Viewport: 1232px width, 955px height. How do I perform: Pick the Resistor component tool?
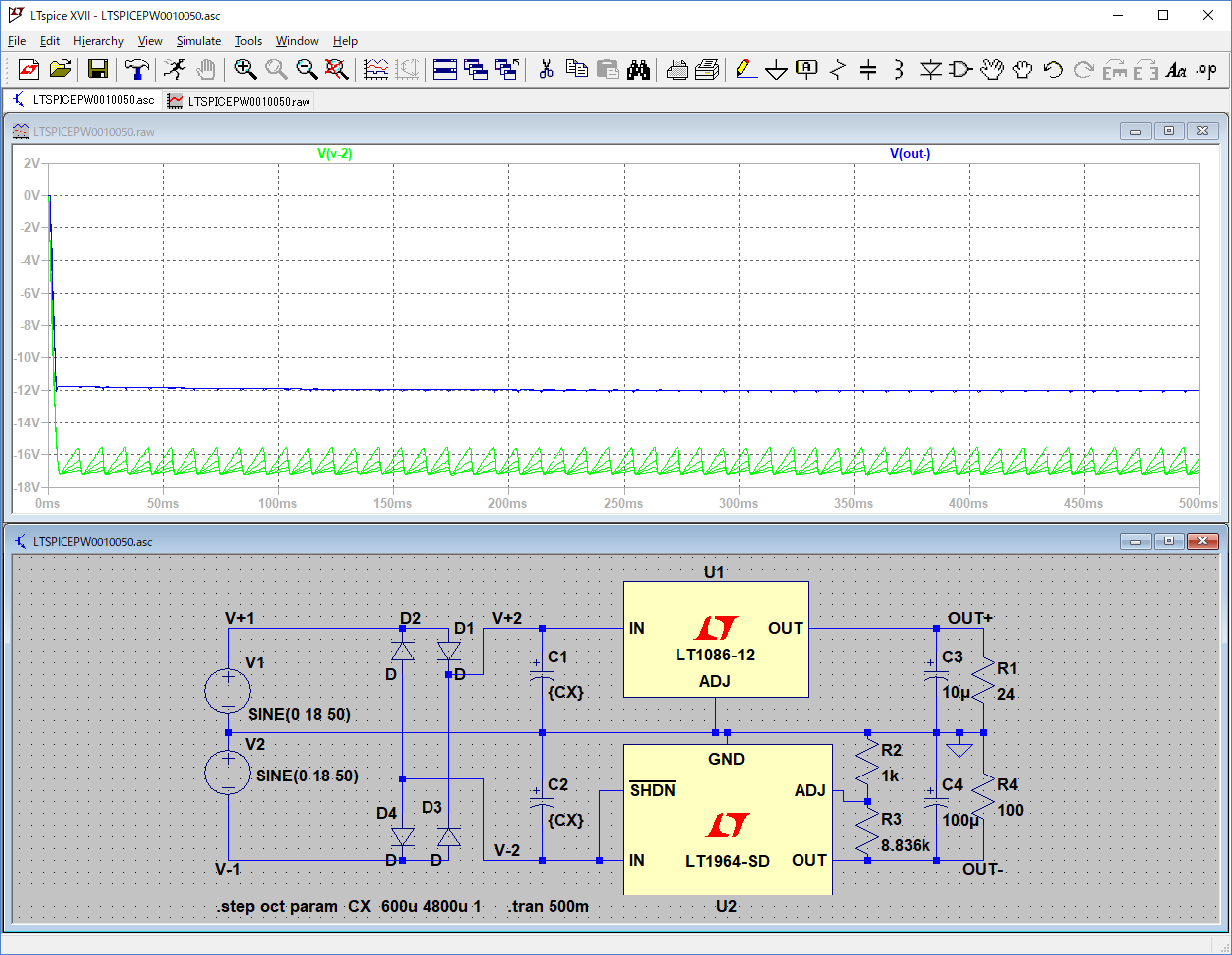tap(838, 69)
